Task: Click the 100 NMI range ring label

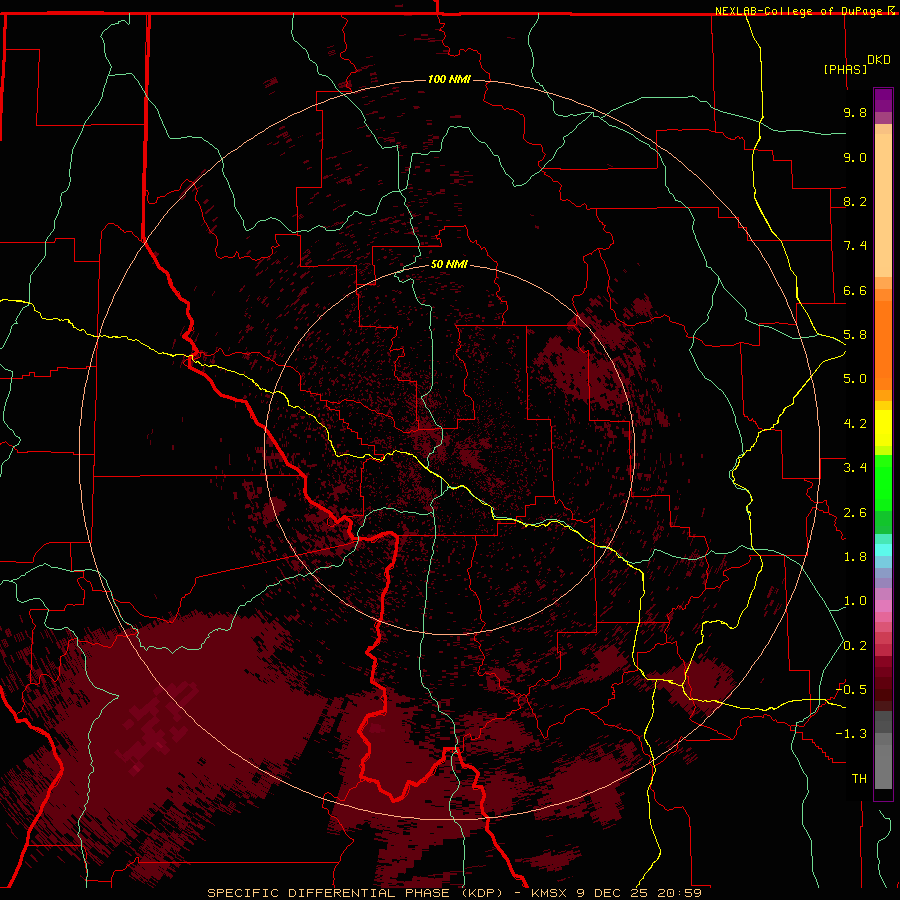Action: click(449, 79)
